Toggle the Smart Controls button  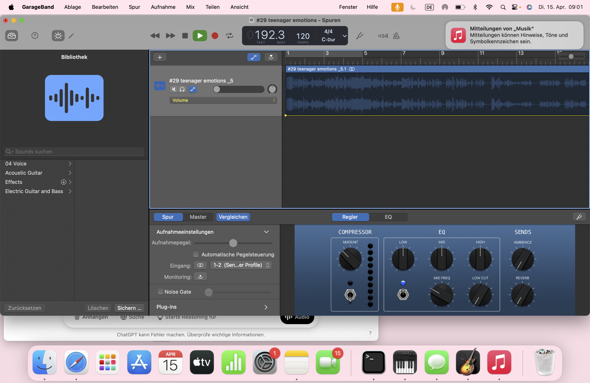tap(58, 36)
